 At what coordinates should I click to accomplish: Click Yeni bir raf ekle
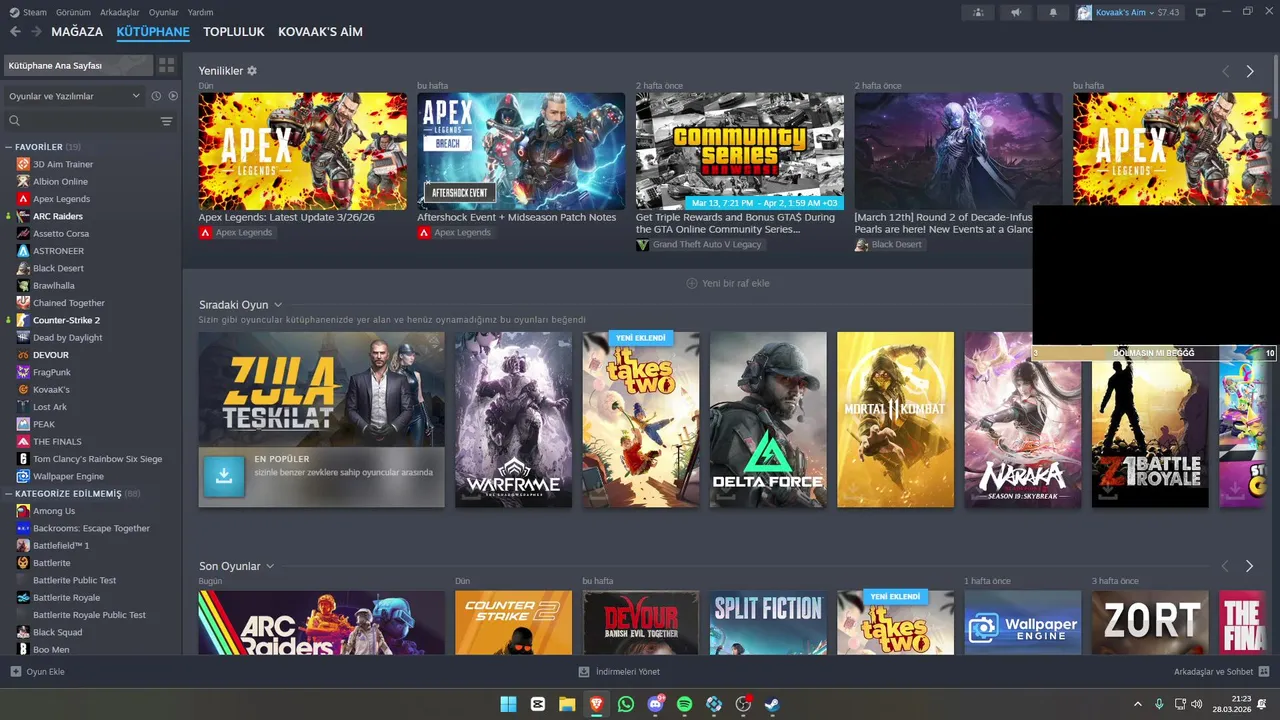(728, 283)
